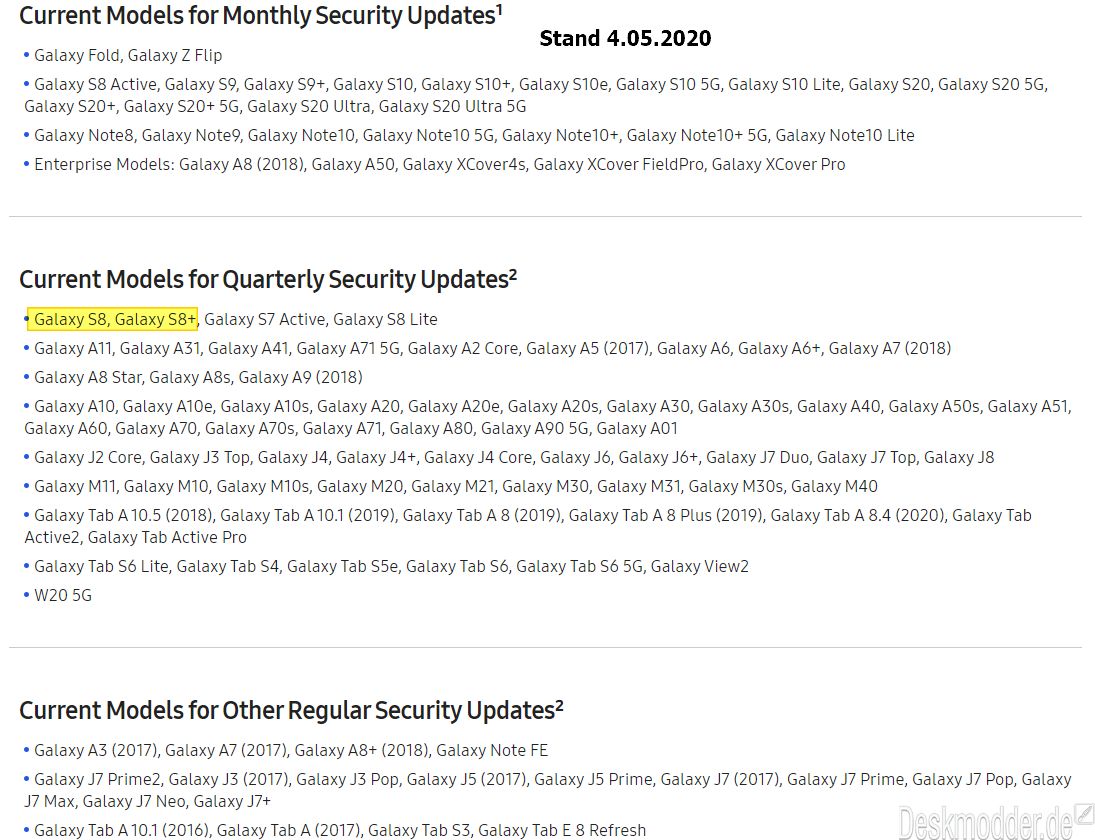The image size is (1095, 840).
Task: Click the Quarterly Security Updates heading
Action: [267, 279]
